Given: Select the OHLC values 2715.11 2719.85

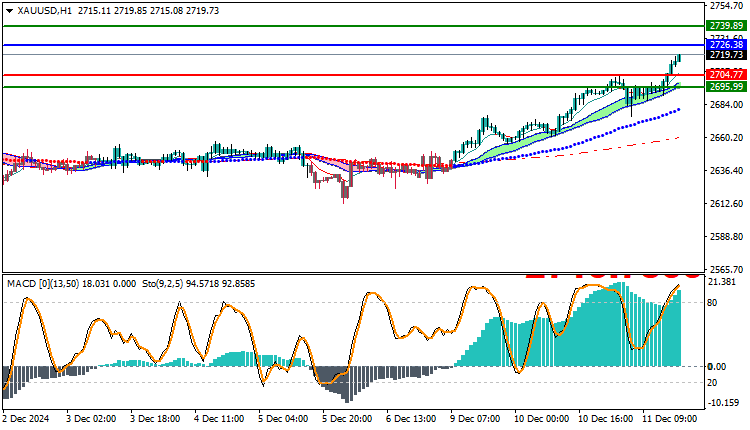Looking at the screenshot, I should pyautogui.click(x=112, y=11).
